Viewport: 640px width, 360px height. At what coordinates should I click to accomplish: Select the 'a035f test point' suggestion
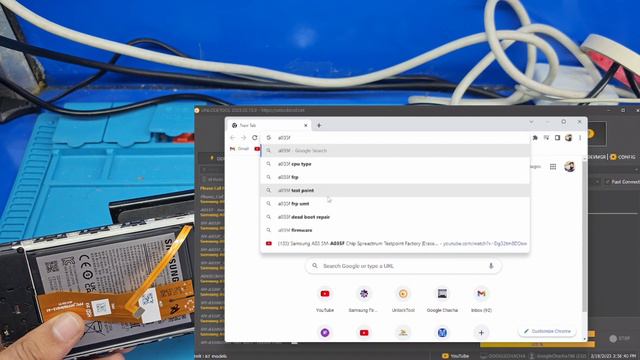pyautogui.click(x=395, y=190)
